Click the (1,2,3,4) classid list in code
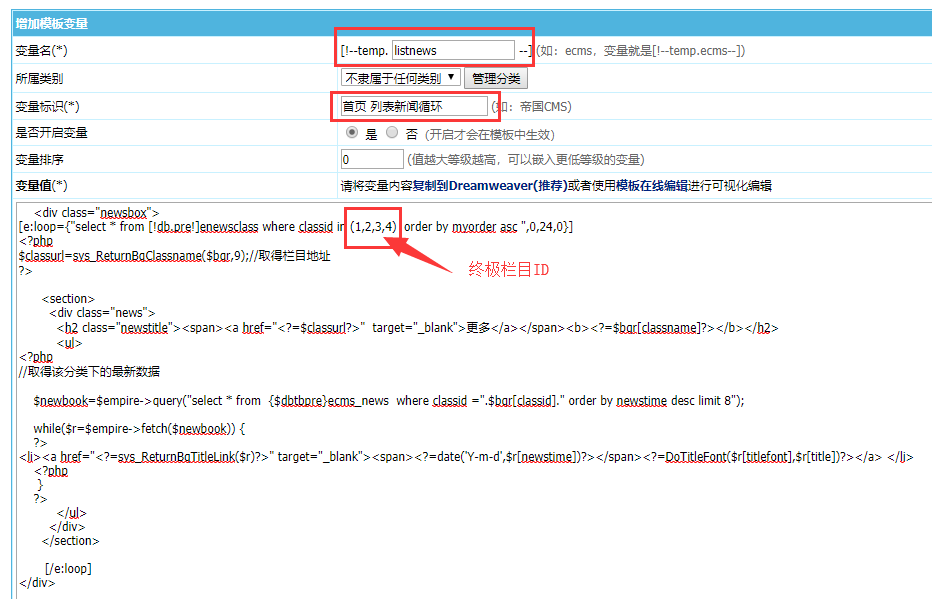Image resolution: width=932 pixels, height=599 pixels. [x=374, y=227]
